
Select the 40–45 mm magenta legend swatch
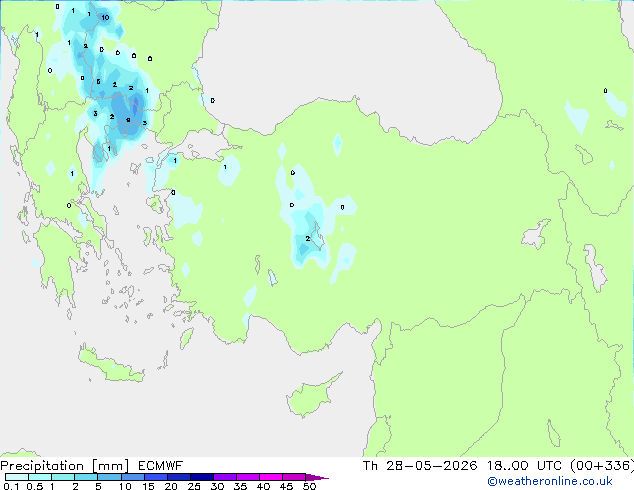[271, 477]
